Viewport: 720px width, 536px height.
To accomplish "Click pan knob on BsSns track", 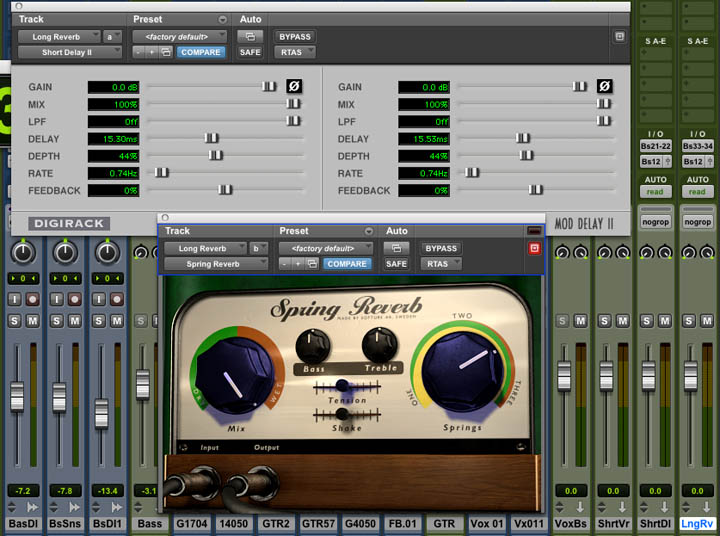I will [x=65, y=252].
